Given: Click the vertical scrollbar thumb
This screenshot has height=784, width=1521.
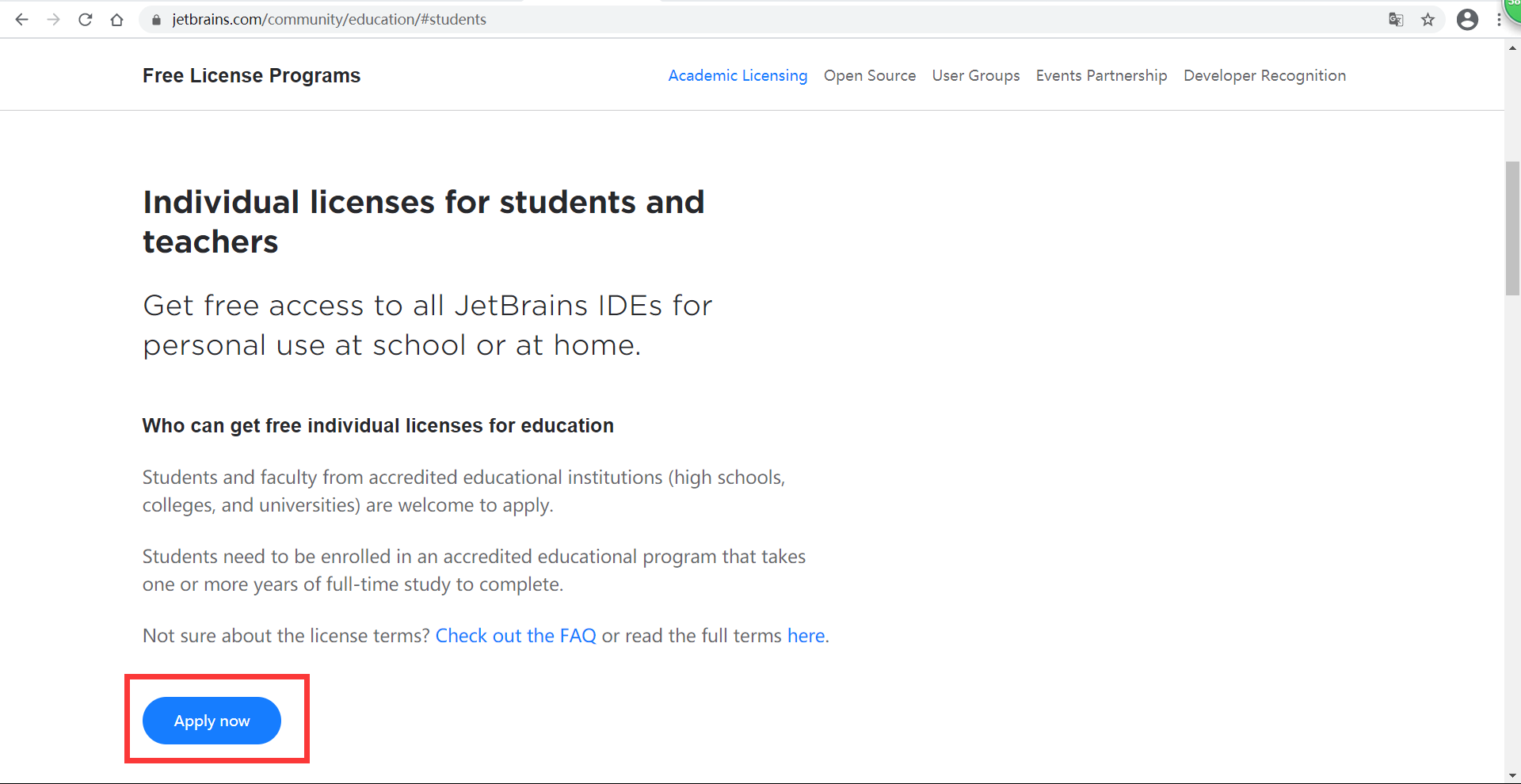Looking at the screenshot, I should (x=1512, y=228).
